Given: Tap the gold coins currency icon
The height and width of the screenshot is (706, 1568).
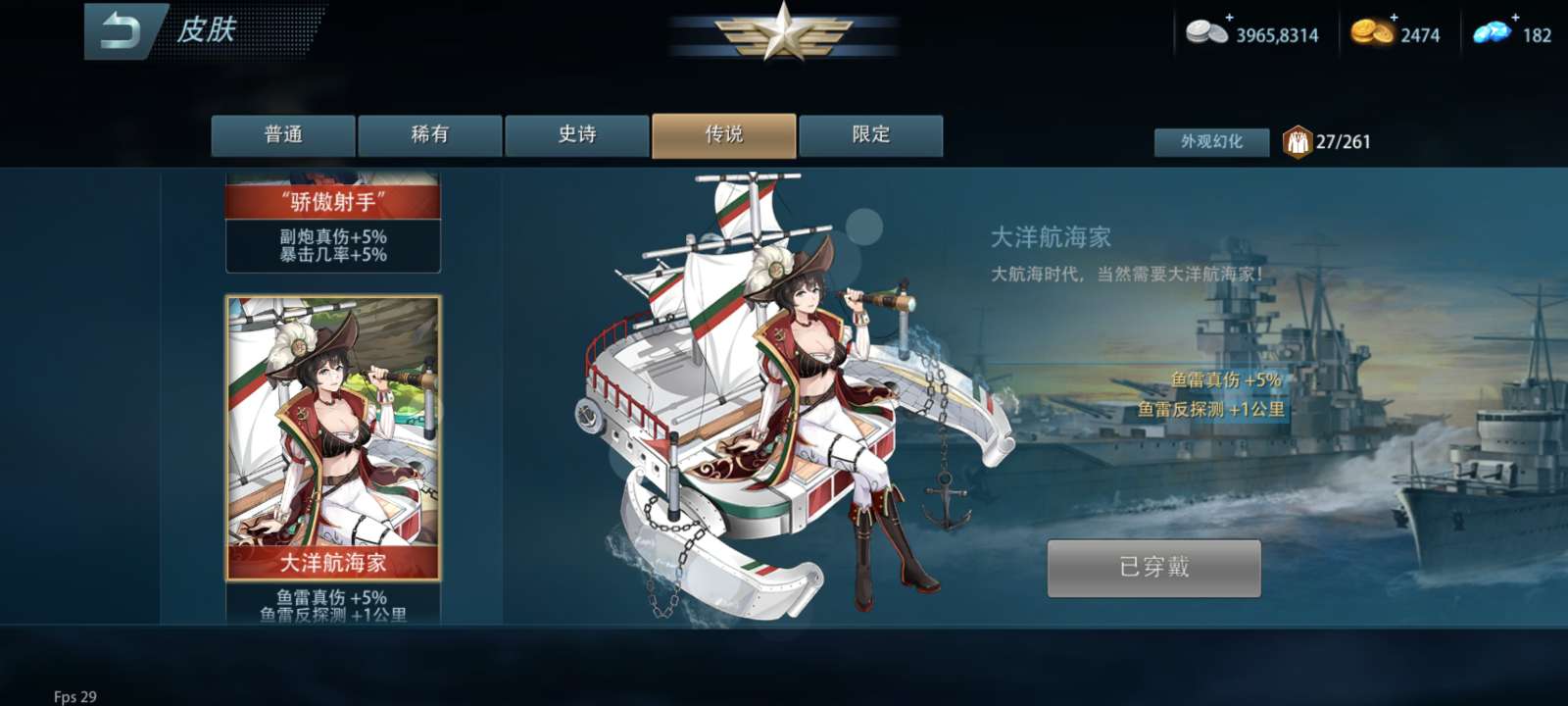Looking at the screenshot, I should pyautogui.click(x=1372, y=32).
